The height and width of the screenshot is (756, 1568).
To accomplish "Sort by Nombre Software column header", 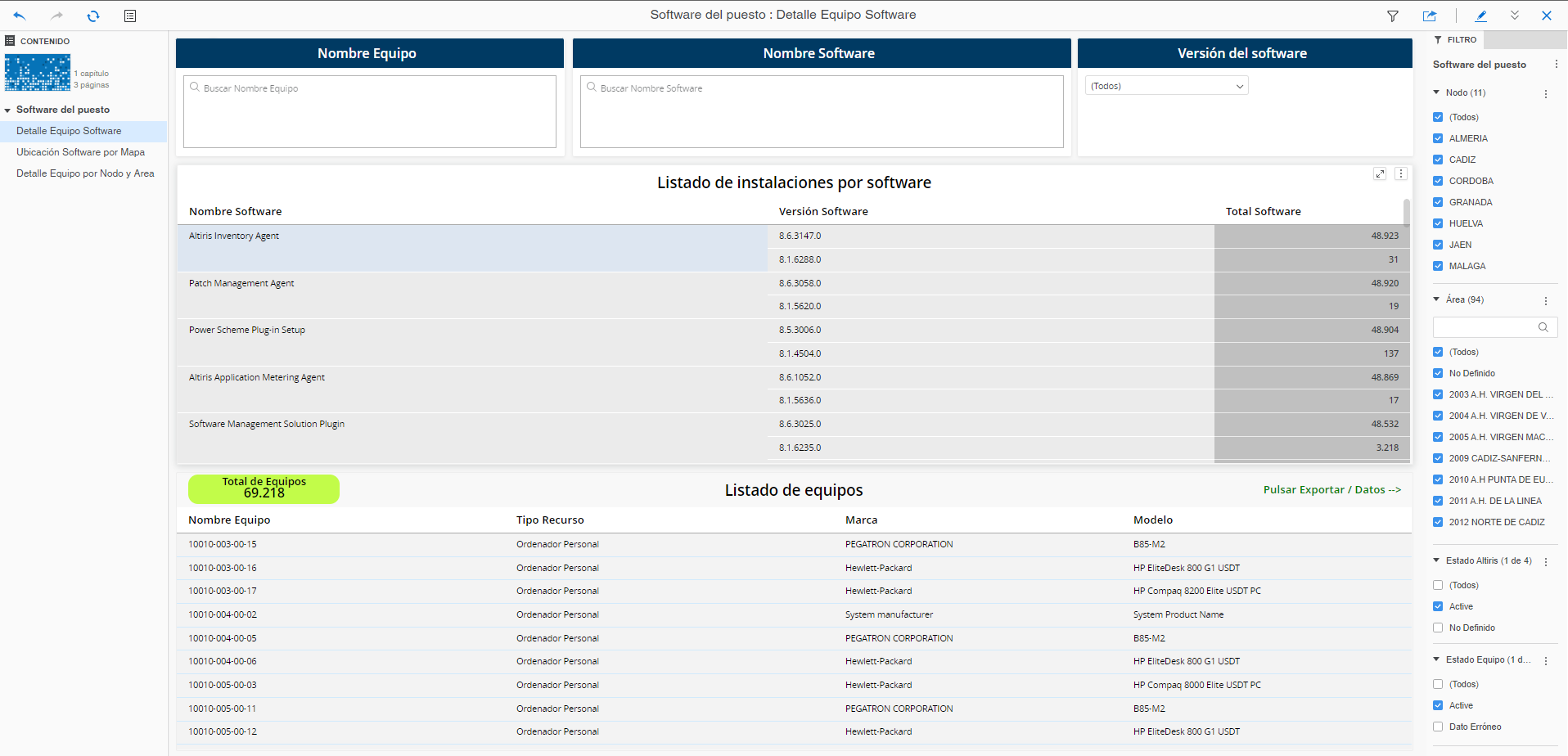I will pyautogui.click(x=236, y=211).
